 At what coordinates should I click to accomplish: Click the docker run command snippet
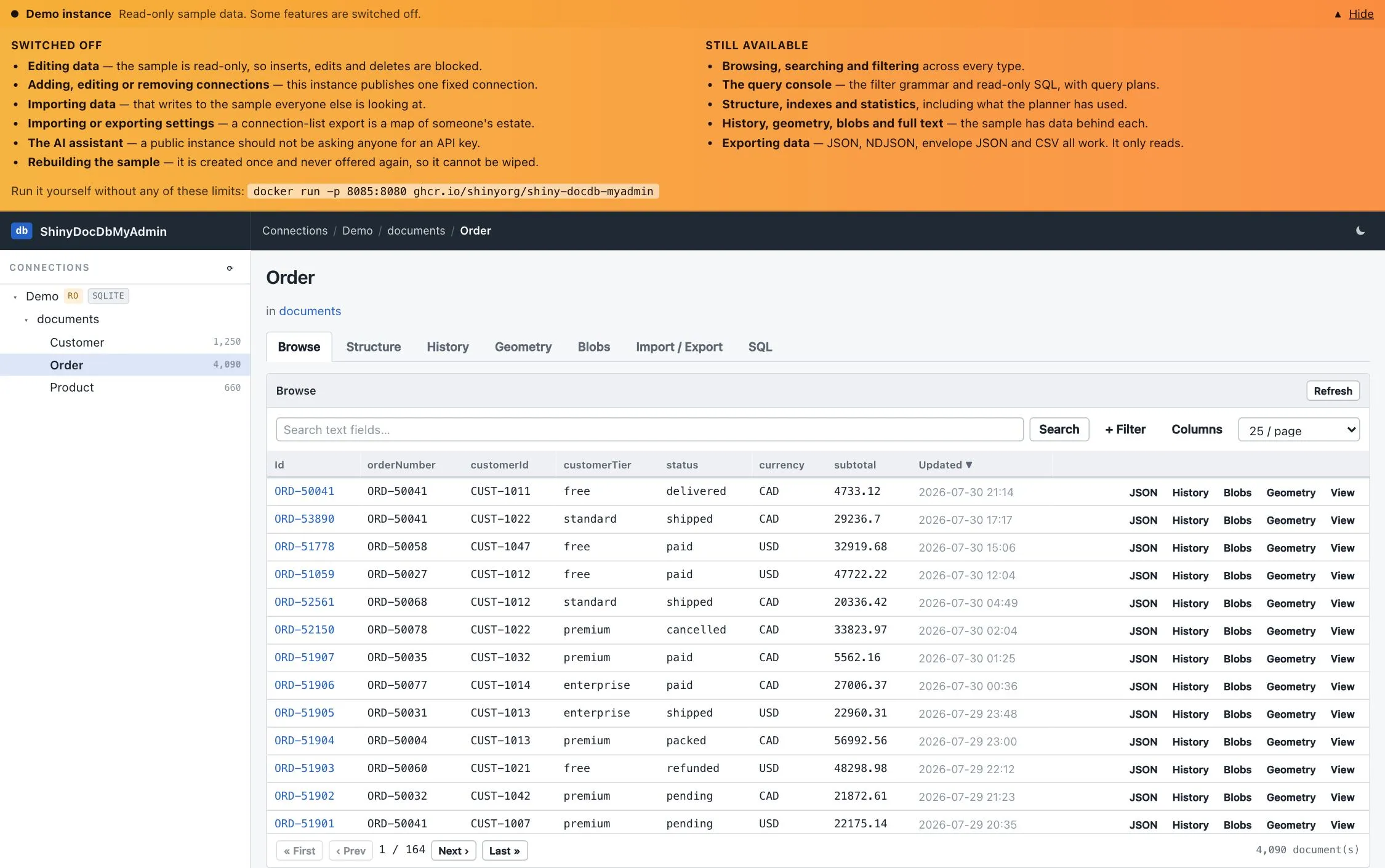point(453,191)
